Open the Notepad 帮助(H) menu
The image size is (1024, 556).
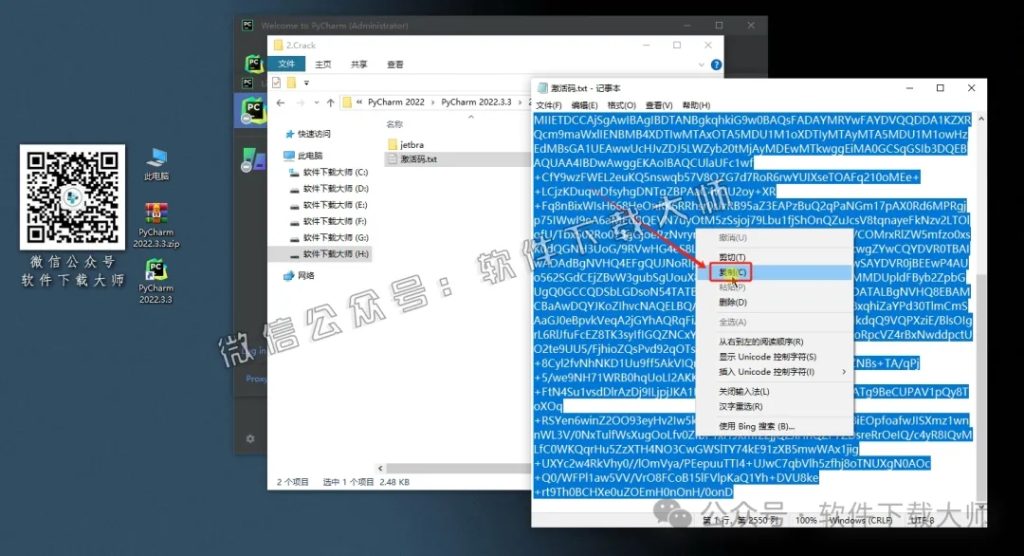[x=696, y=105]
